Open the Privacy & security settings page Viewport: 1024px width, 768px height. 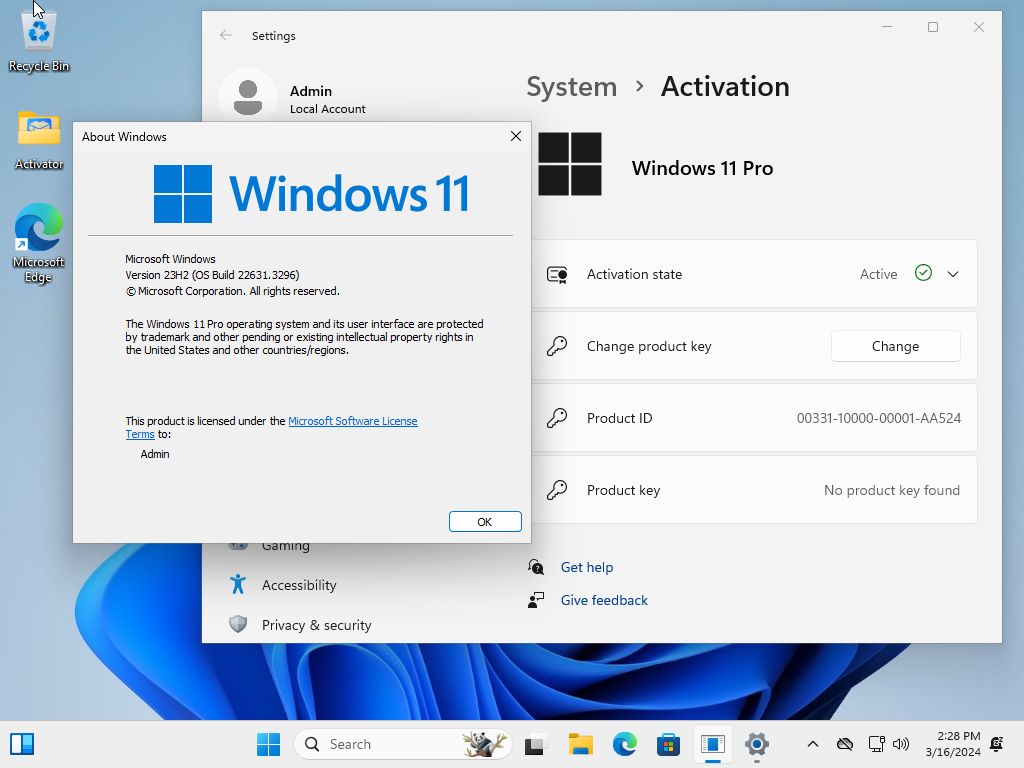(317, 625)
